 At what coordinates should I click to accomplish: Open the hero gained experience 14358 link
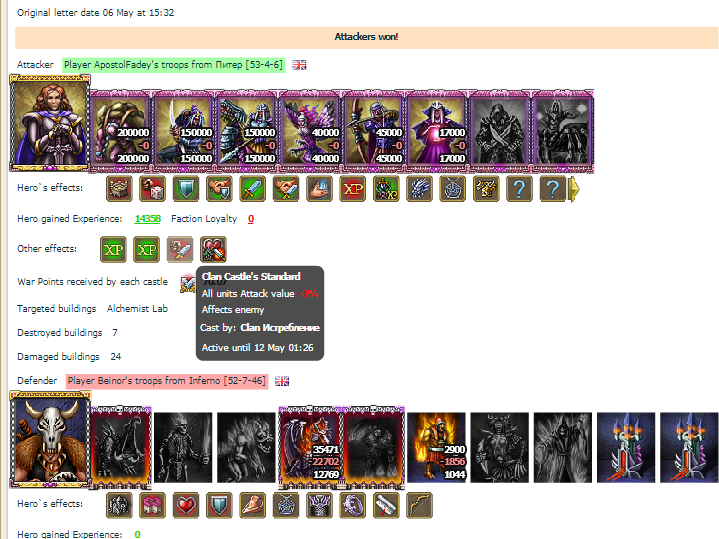click(x=148, y=219)
